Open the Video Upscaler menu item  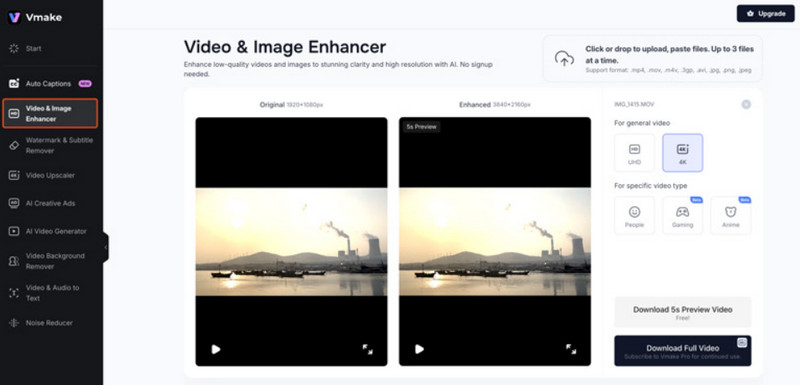pyautogui.click(x=50, y=175)
